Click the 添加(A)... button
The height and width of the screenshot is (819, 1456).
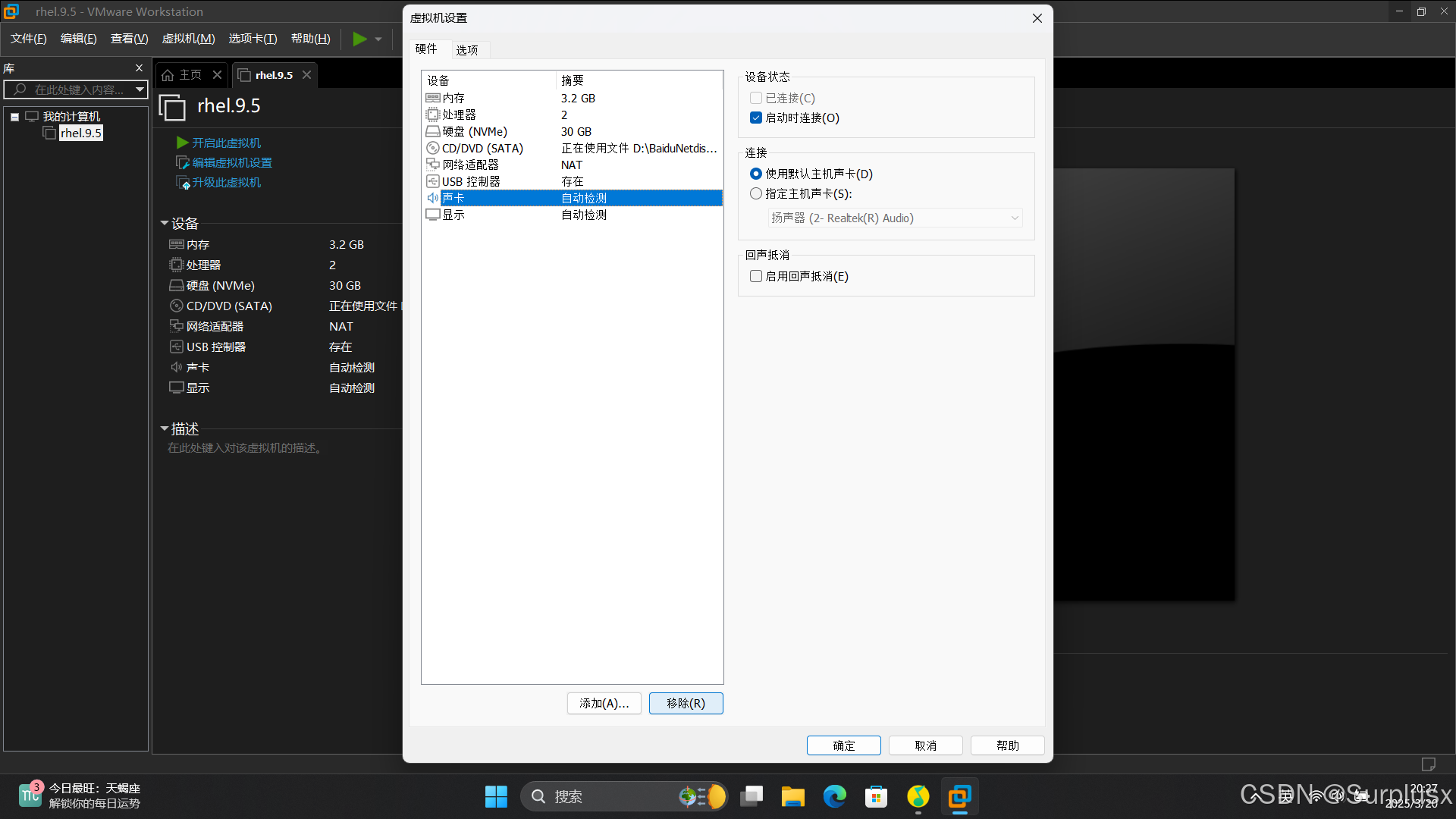point(604,704)
